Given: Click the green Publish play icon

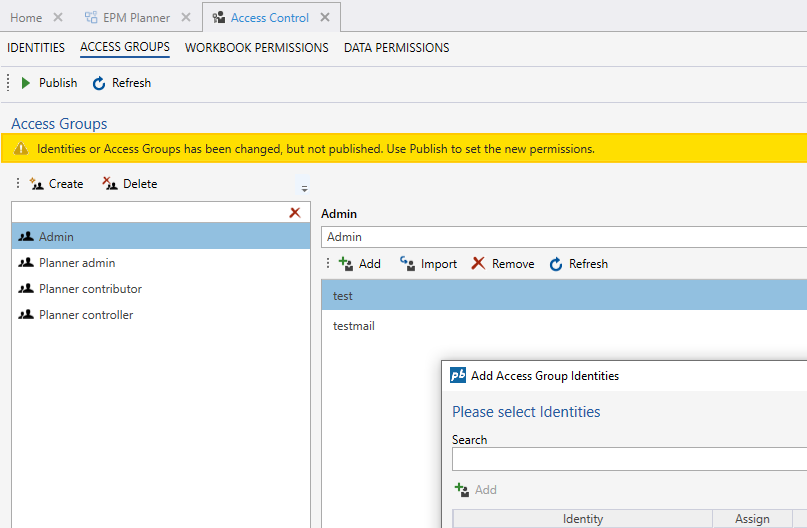Looking at the screenshot, I should 26,83.
